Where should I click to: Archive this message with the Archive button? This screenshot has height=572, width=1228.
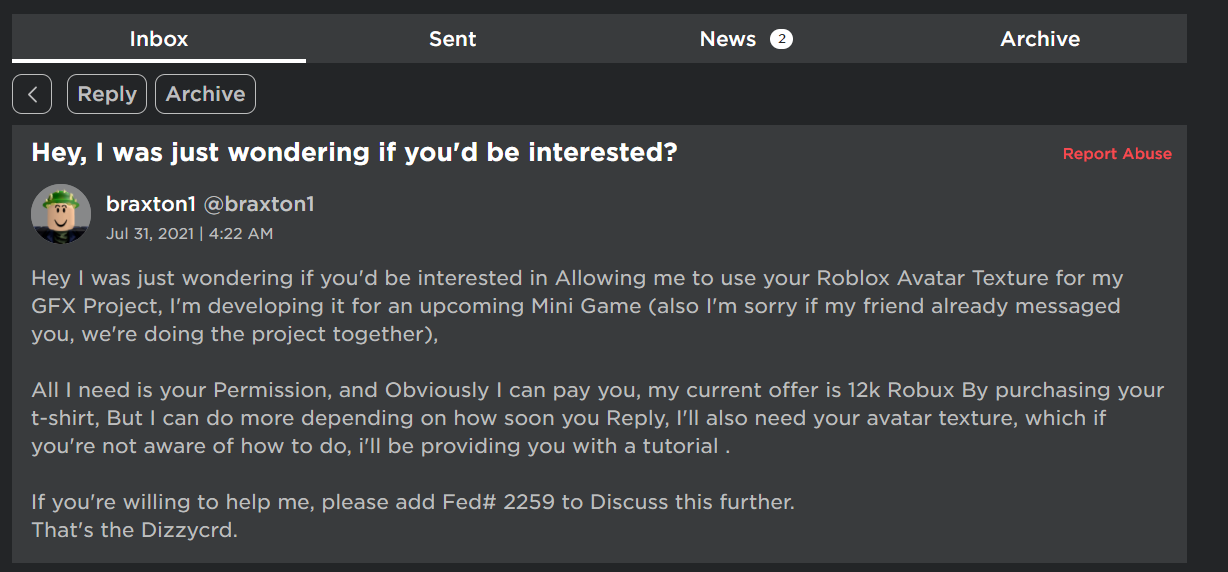205,94
